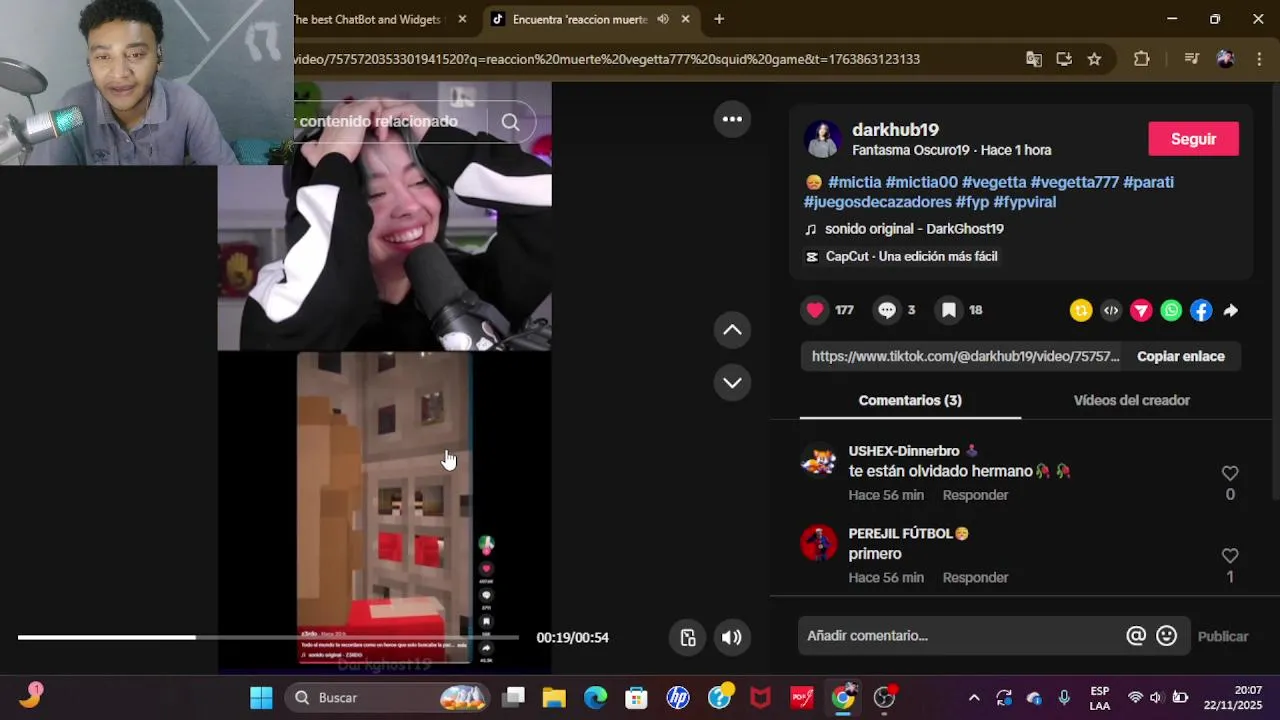Open the mini-player icon beside the volume
Image resolution: width=1280 pixels, height=720 pixels.
(688, 637)
